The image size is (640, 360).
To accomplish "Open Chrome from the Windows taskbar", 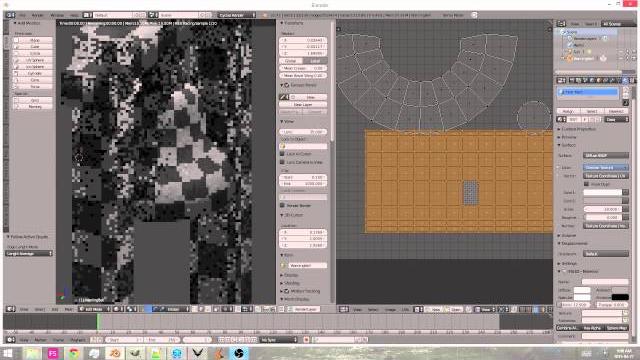I will coord(74,353).
